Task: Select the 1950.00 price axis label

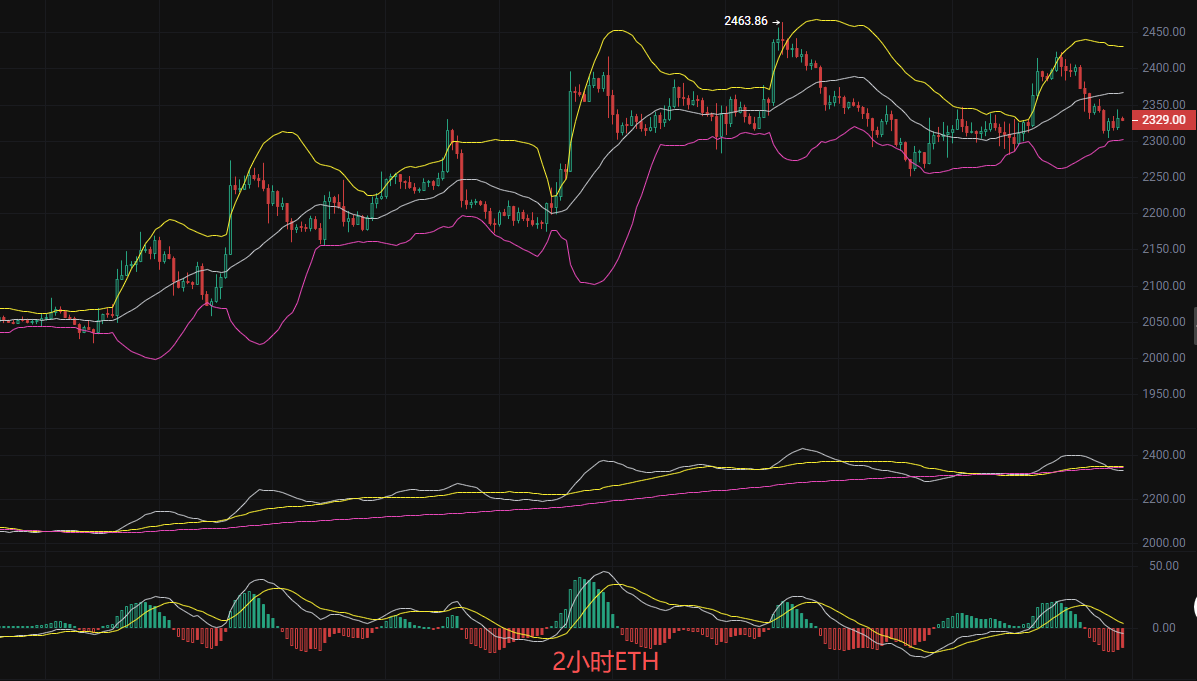Action: (1163, 394)
